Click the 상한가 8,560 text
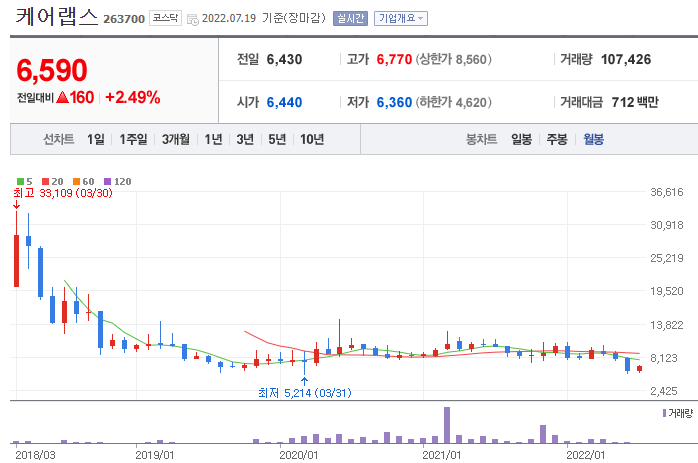The height and width of the screenshot is (463, 698). pos(454,59)
